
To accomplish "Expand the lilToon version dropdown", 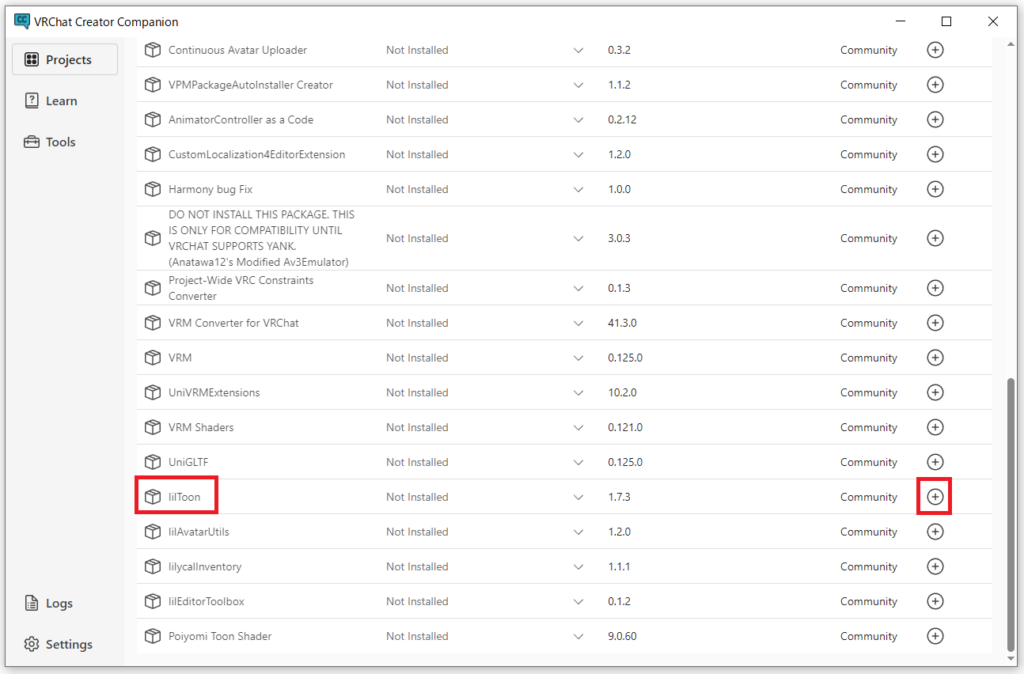I will (x=578, y=497).
